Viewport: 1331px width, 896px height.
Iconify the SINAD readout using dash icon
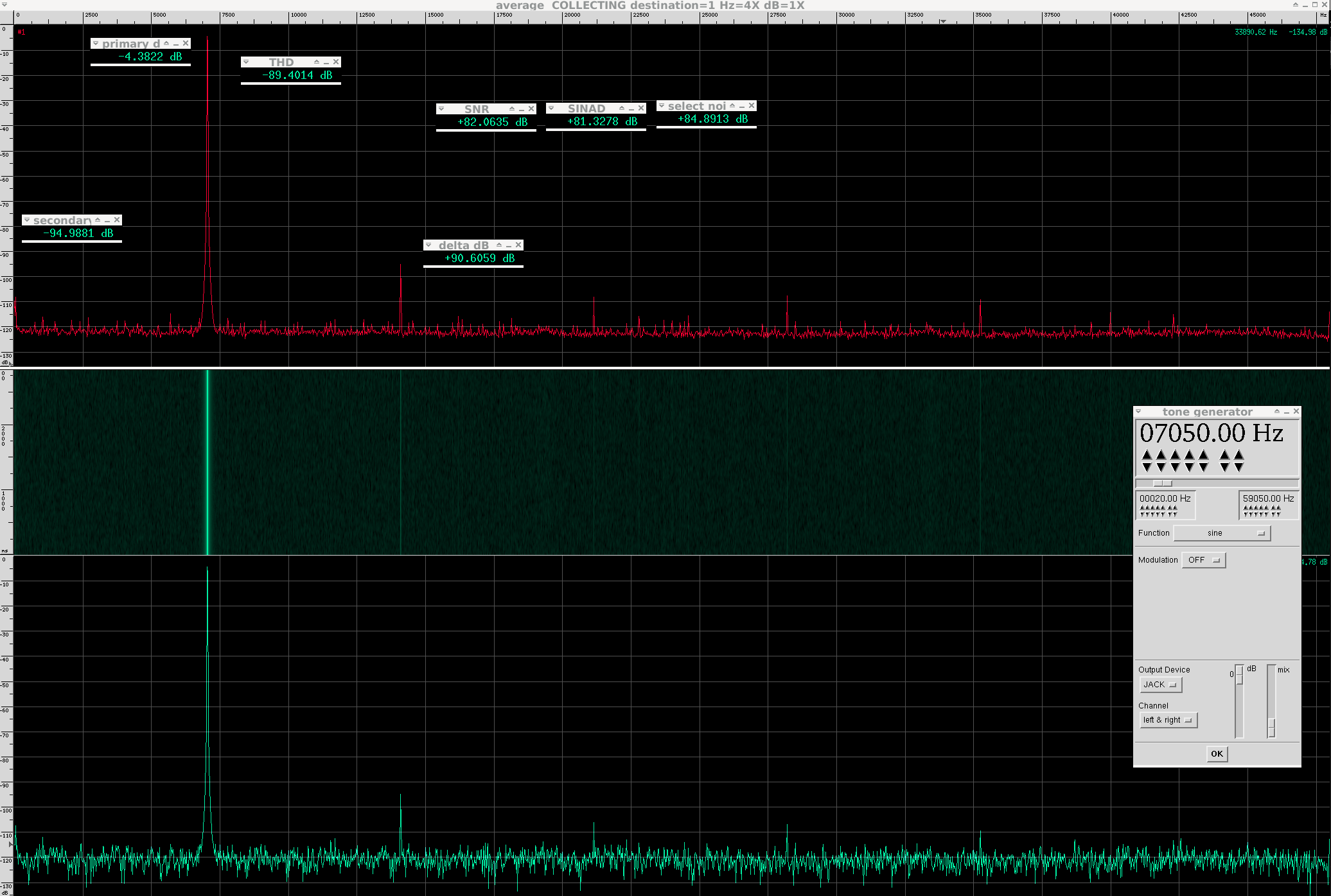tap(631, 109)
